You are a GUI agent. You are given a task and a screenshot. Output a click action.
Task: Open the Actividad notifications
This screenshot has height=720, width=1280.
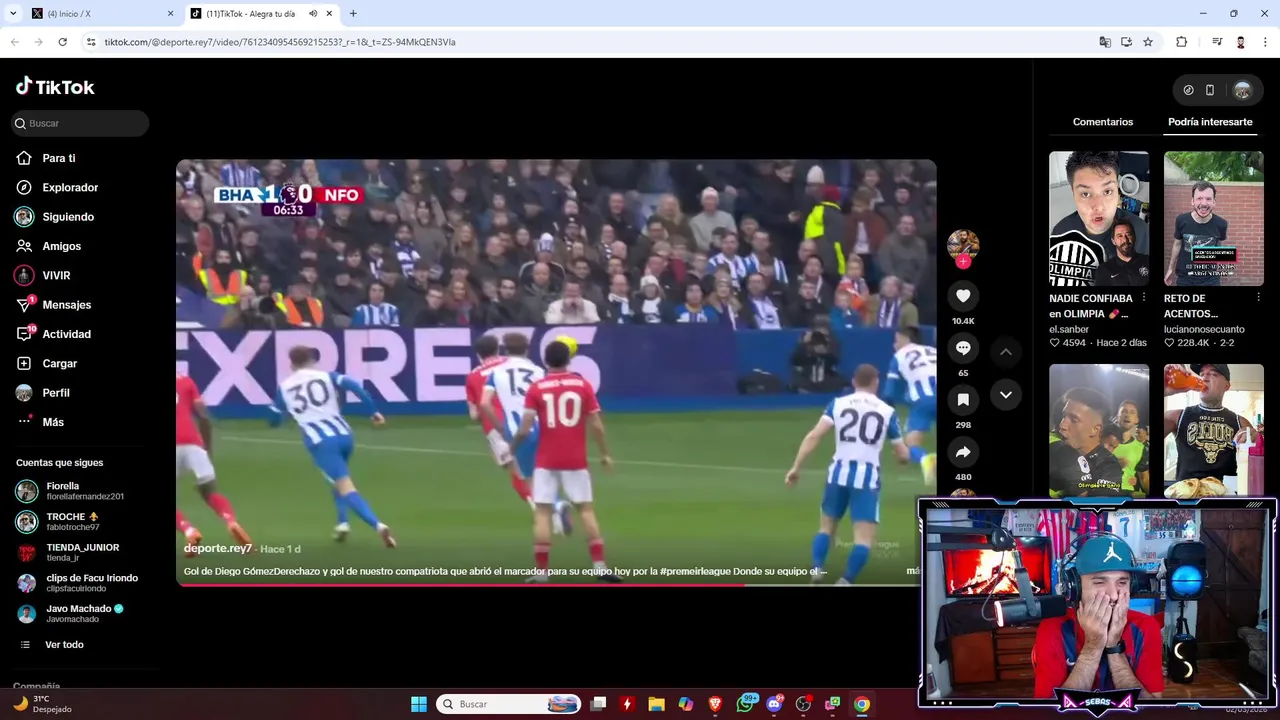pos(66,334)
